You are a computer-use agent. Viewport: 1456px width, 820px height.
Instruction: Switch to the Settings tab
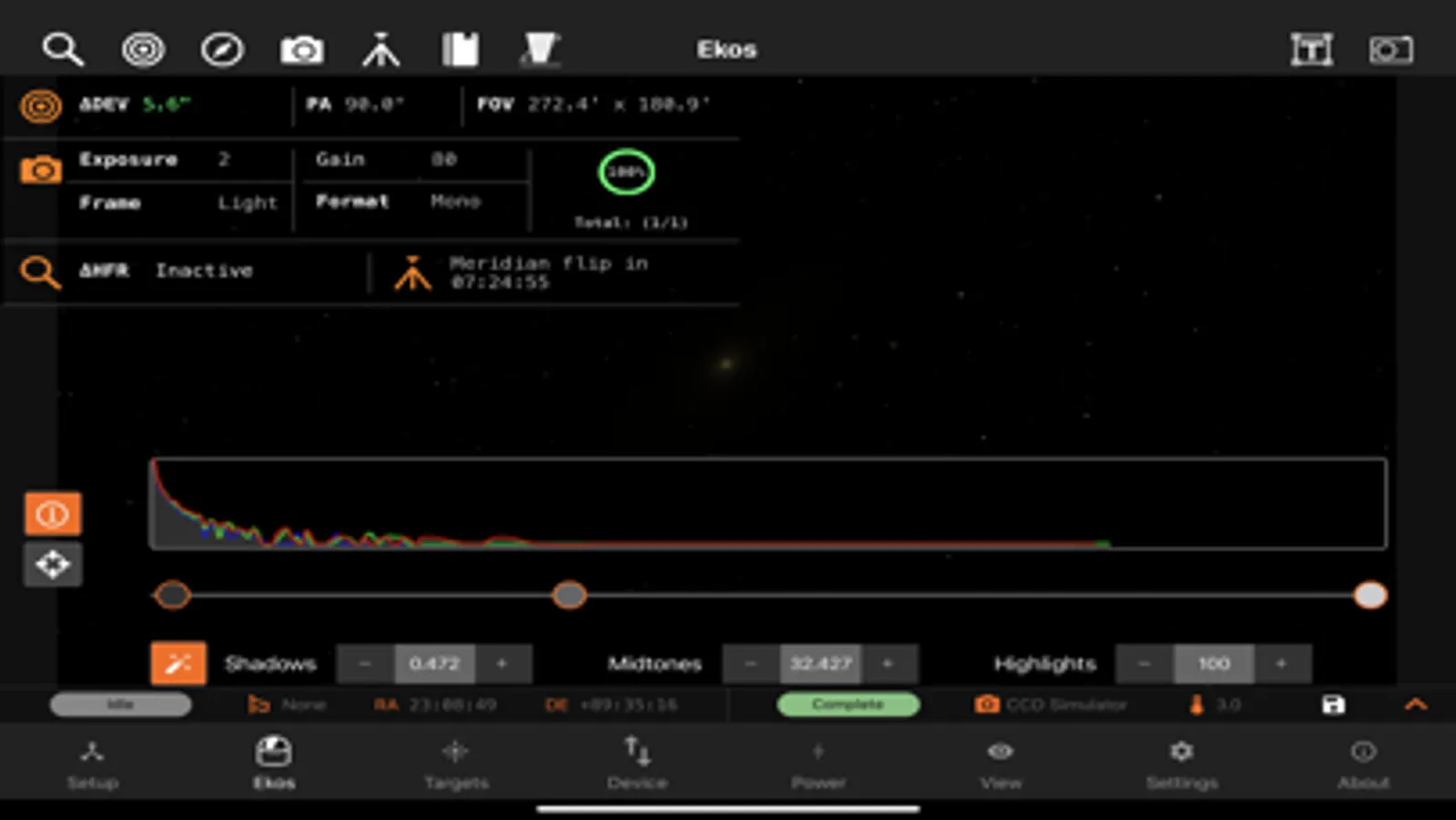tap(1181, 764)
